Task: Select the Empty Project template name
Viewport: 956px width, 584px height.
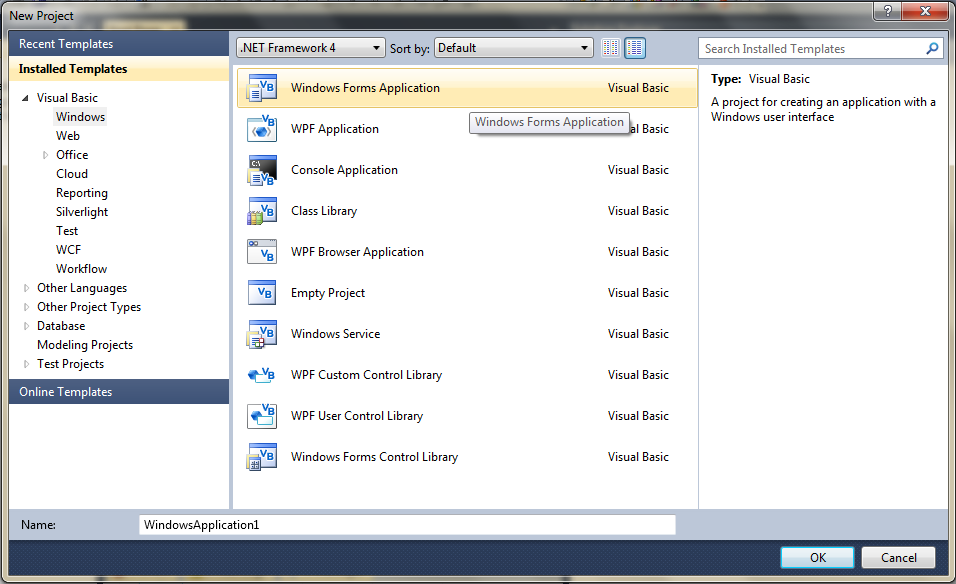Action: click(x=327, y=293)
